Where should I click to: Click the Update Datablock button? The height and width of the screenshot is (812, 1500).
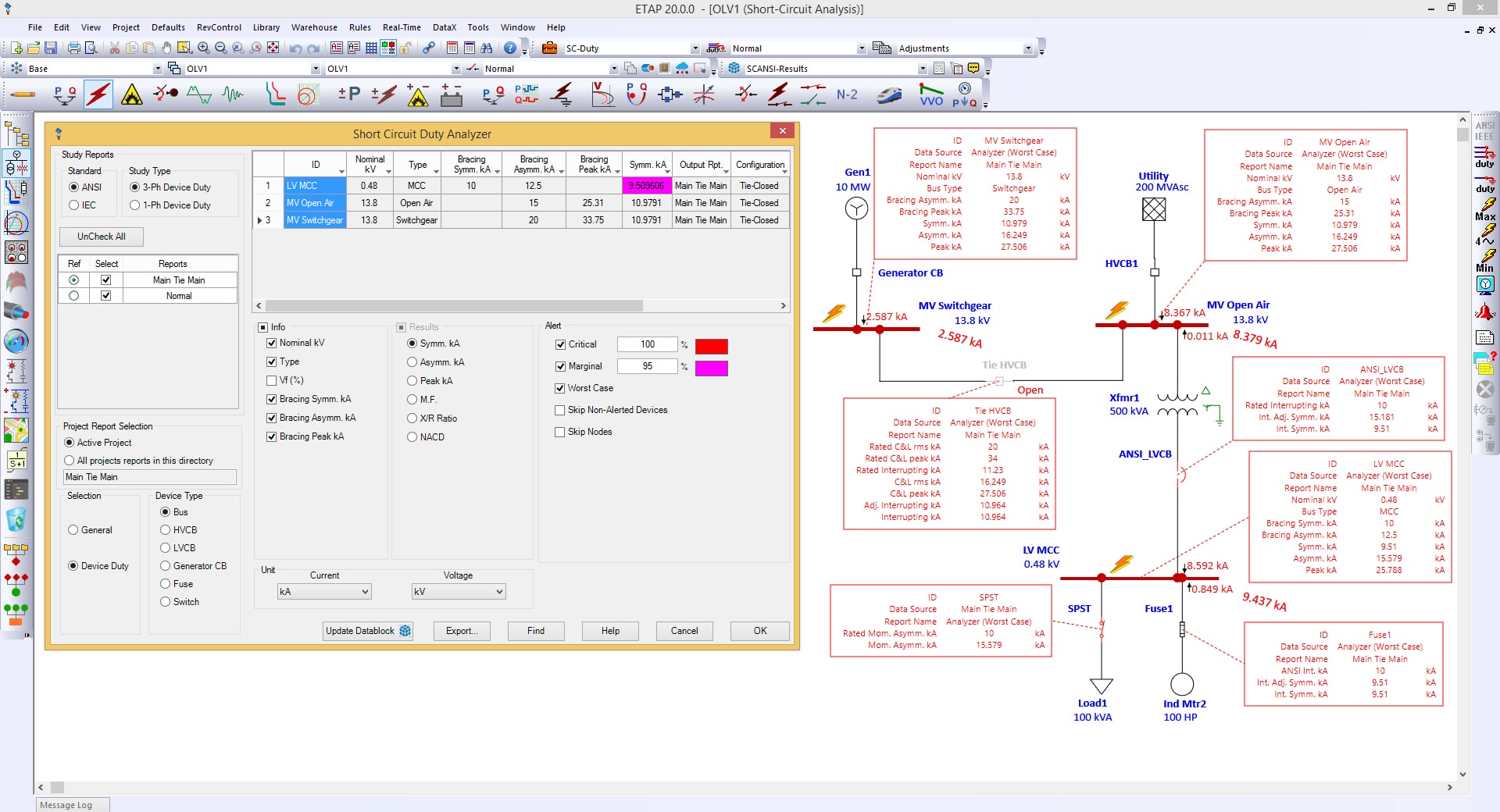coord(368,631)
